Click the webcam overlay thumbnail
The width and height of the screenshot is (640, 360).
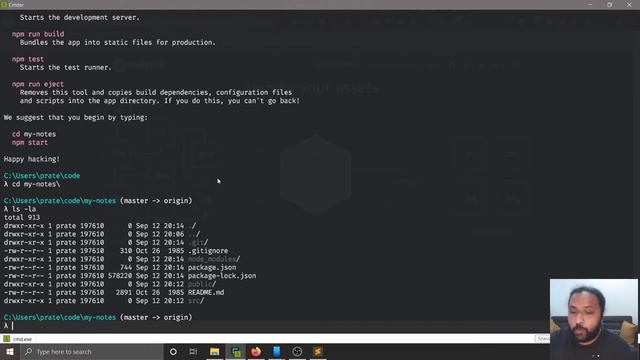[x=593, y=319]
